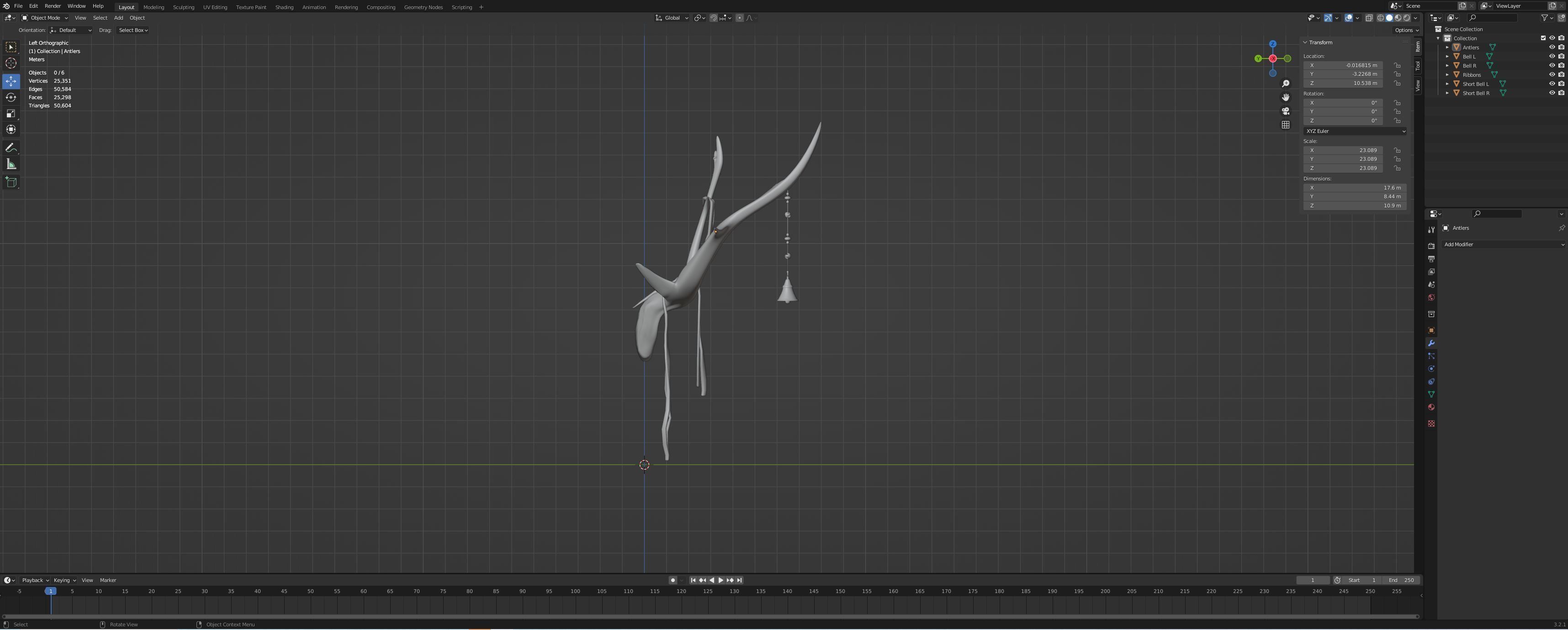Open the Global transform orientation dropdown
This screenshot has height=630, width=1568.
coord(672,18)
